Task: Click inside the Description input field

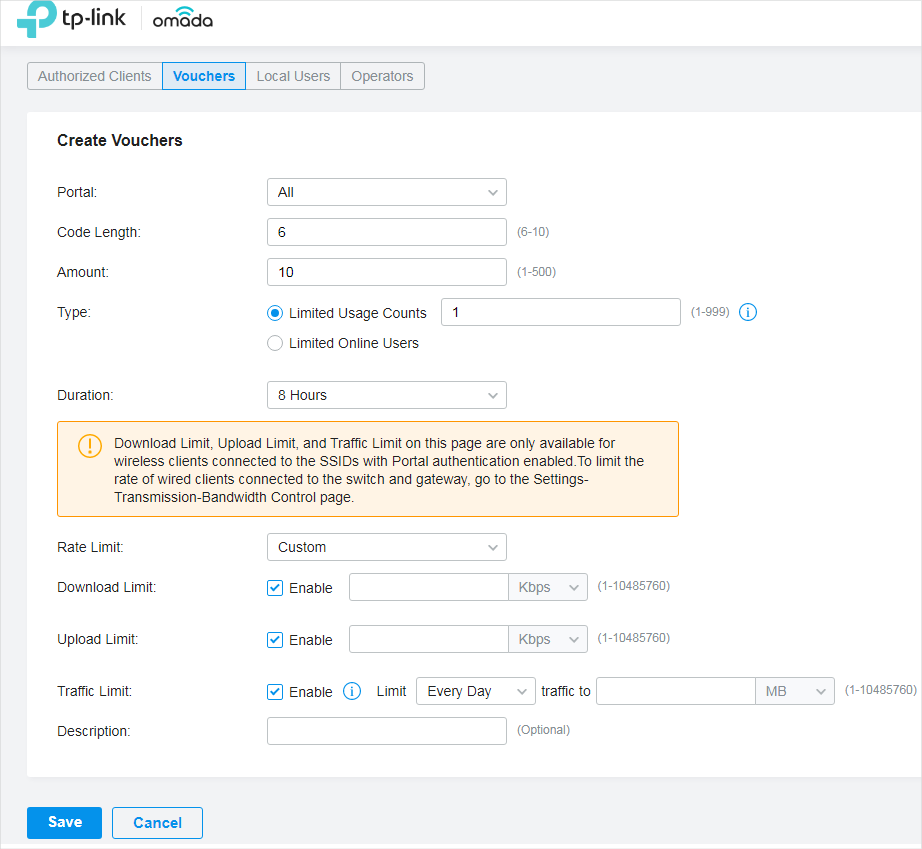Action: point(386,731)
